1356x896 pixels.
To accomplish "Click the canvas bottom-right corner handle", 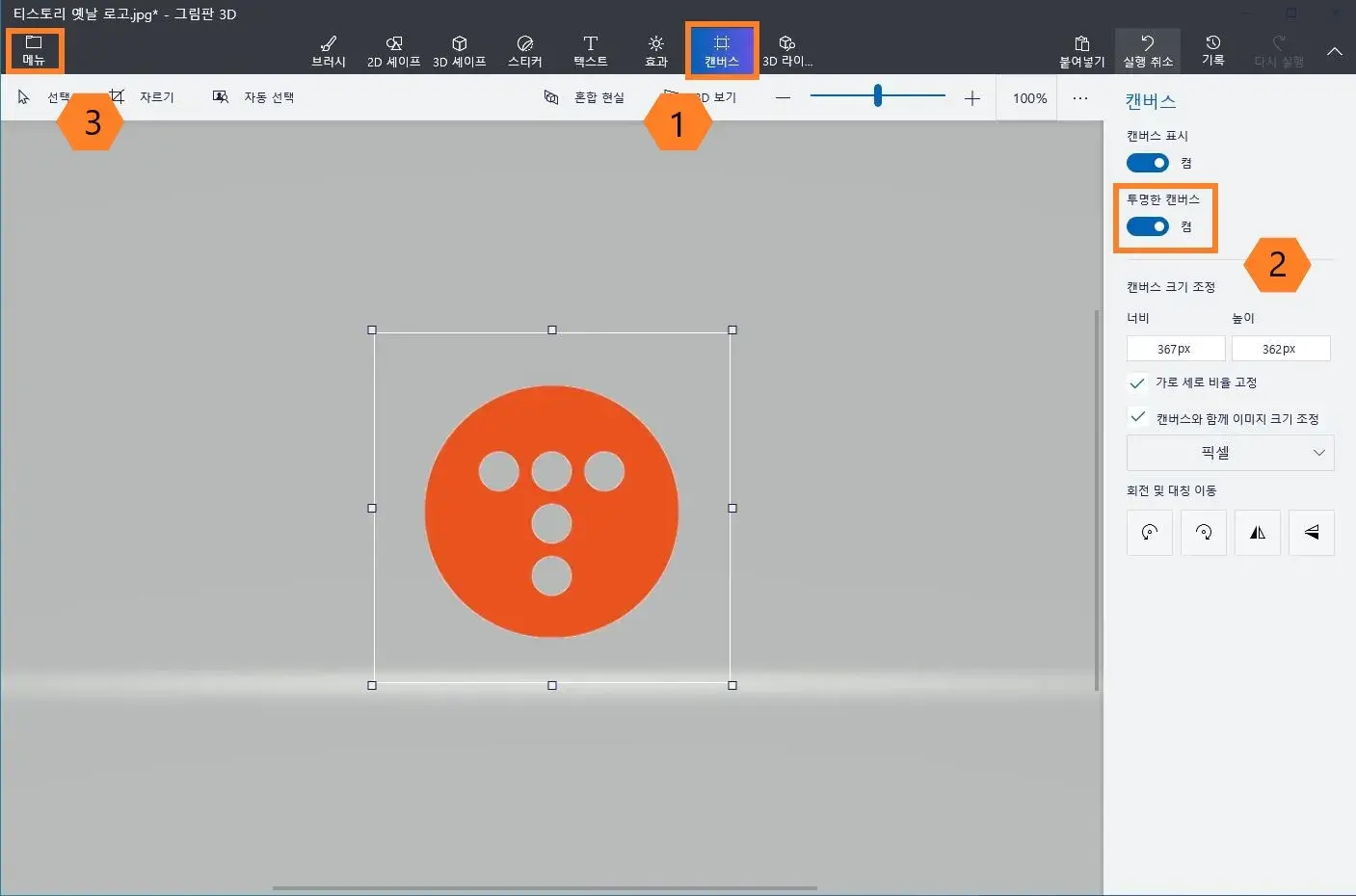I will [732, 685].
